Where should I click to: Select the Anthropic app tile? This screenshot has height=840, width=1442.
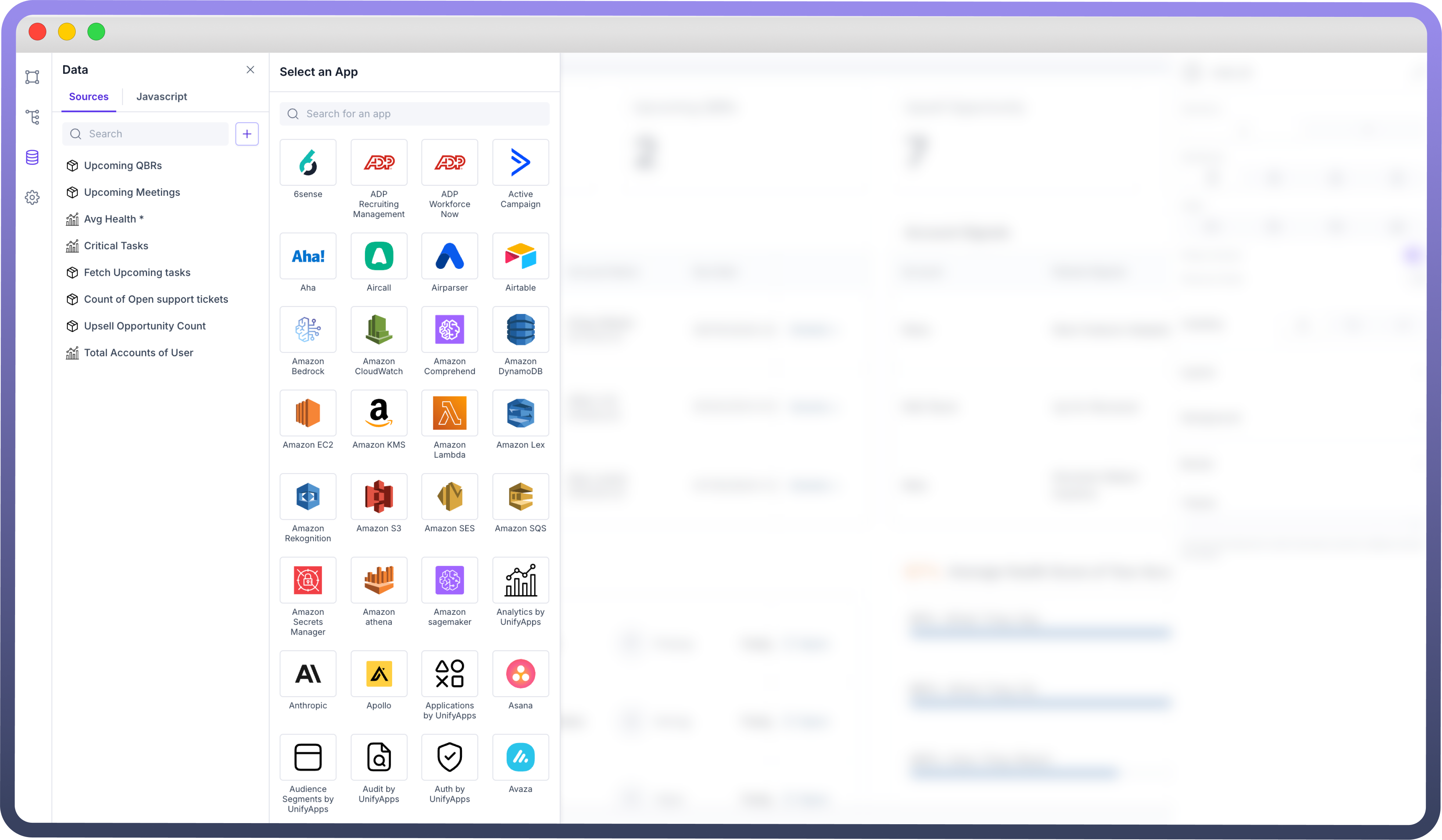(307, 673)
